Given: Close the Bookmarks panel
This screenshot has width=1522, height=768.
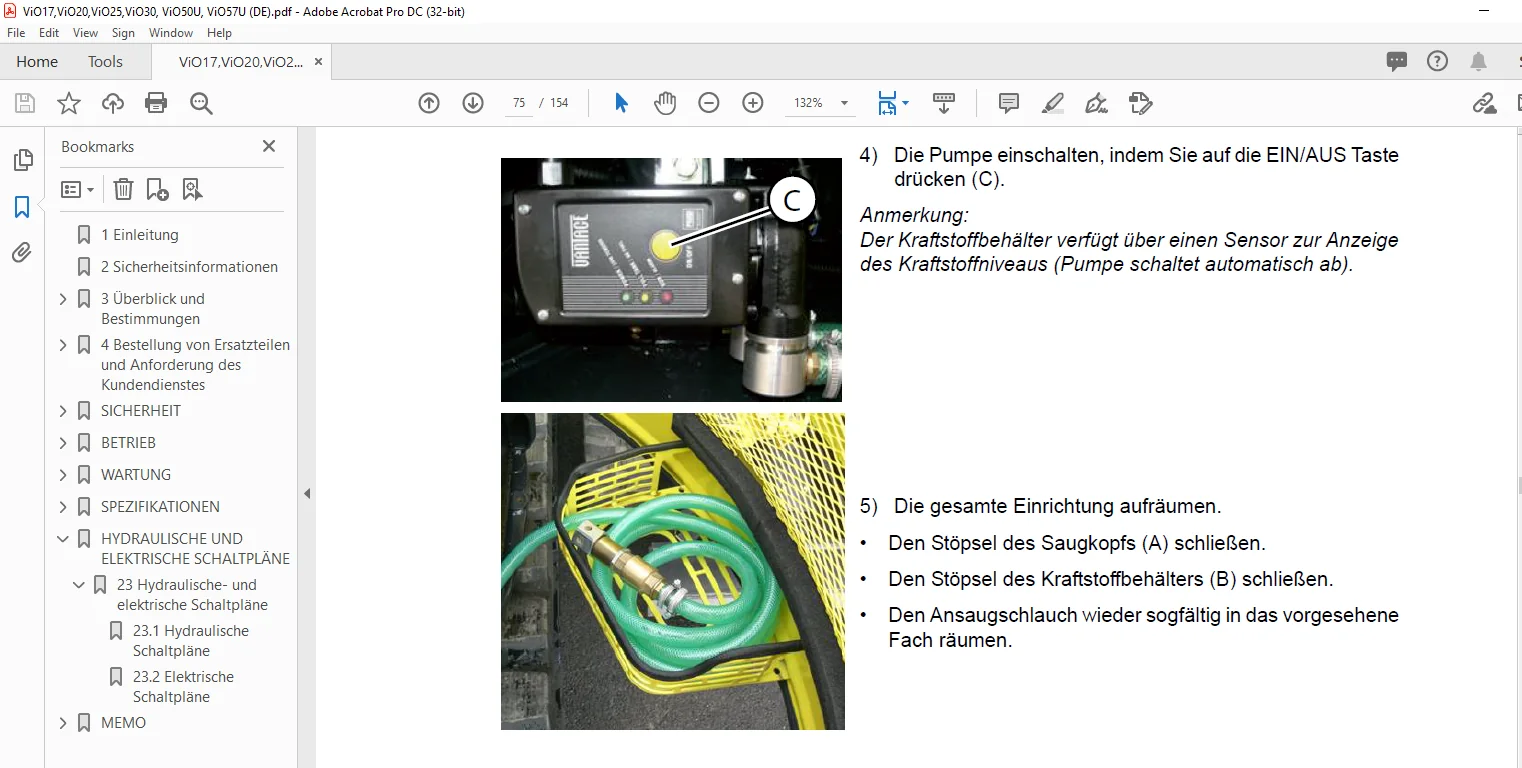Looking at the screenshot, I should 268,146.
